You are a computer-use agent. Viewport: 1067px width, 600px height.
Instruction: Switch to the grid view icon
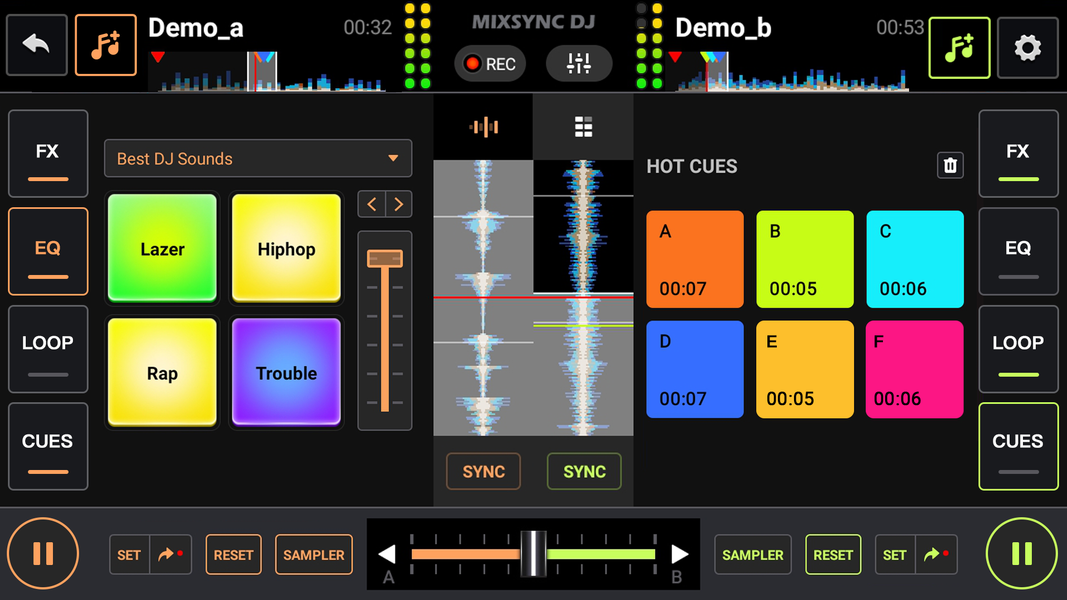(583, 127)
